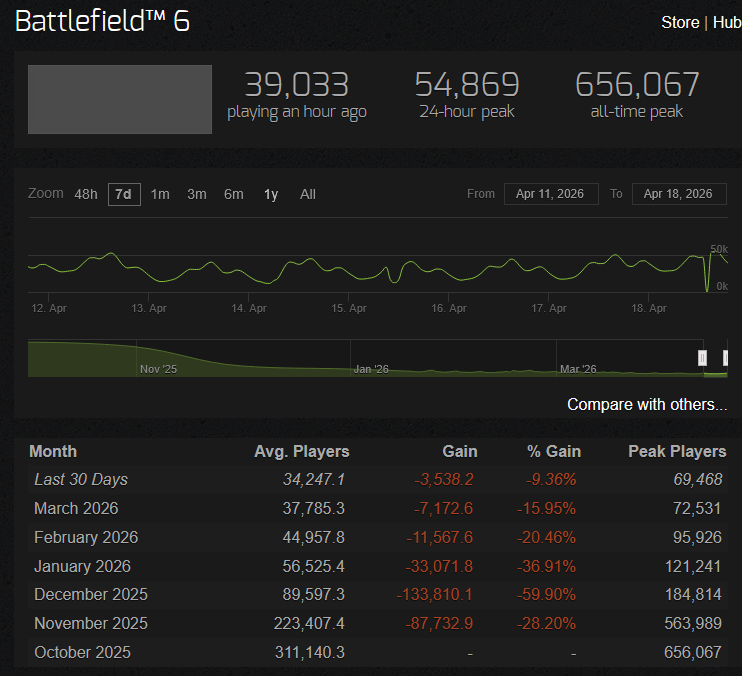Click percent gain -28.20%

tap(546, 623)
